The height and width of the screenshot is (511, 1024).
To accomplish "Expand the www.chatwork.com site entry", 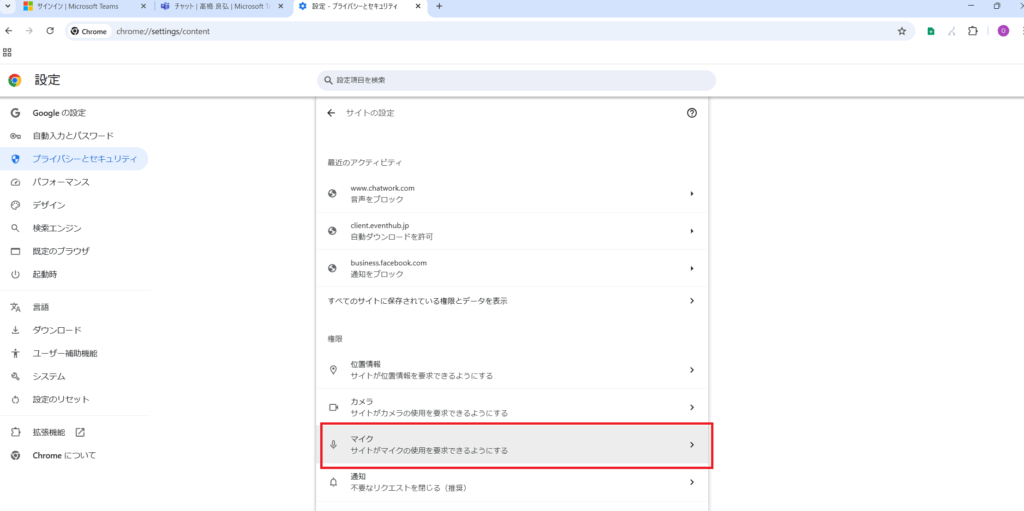I will 511,193.
